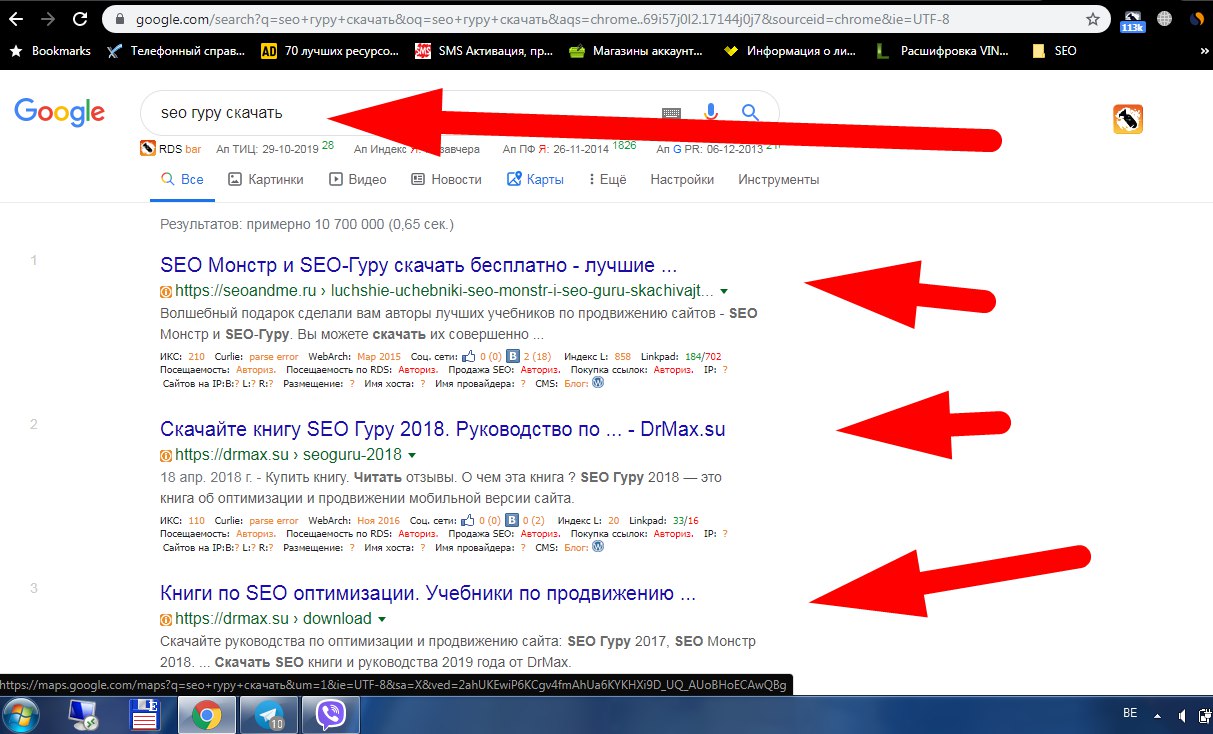Viewport: 1213px width, 734px height.
Task: Open the on-screen keyboard icon in search box
Action: (671, 113)
